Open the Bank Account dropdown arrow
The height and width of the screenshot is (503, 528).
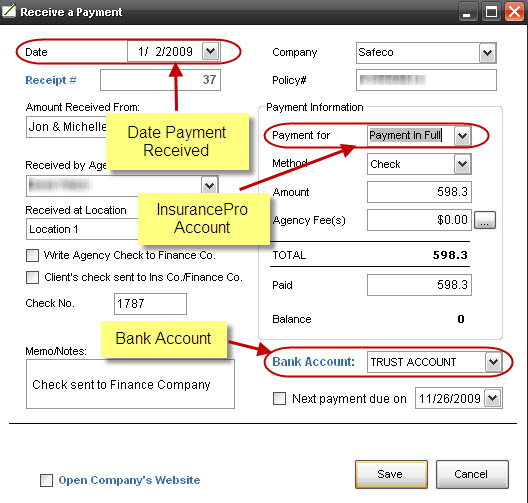point(493,362)
